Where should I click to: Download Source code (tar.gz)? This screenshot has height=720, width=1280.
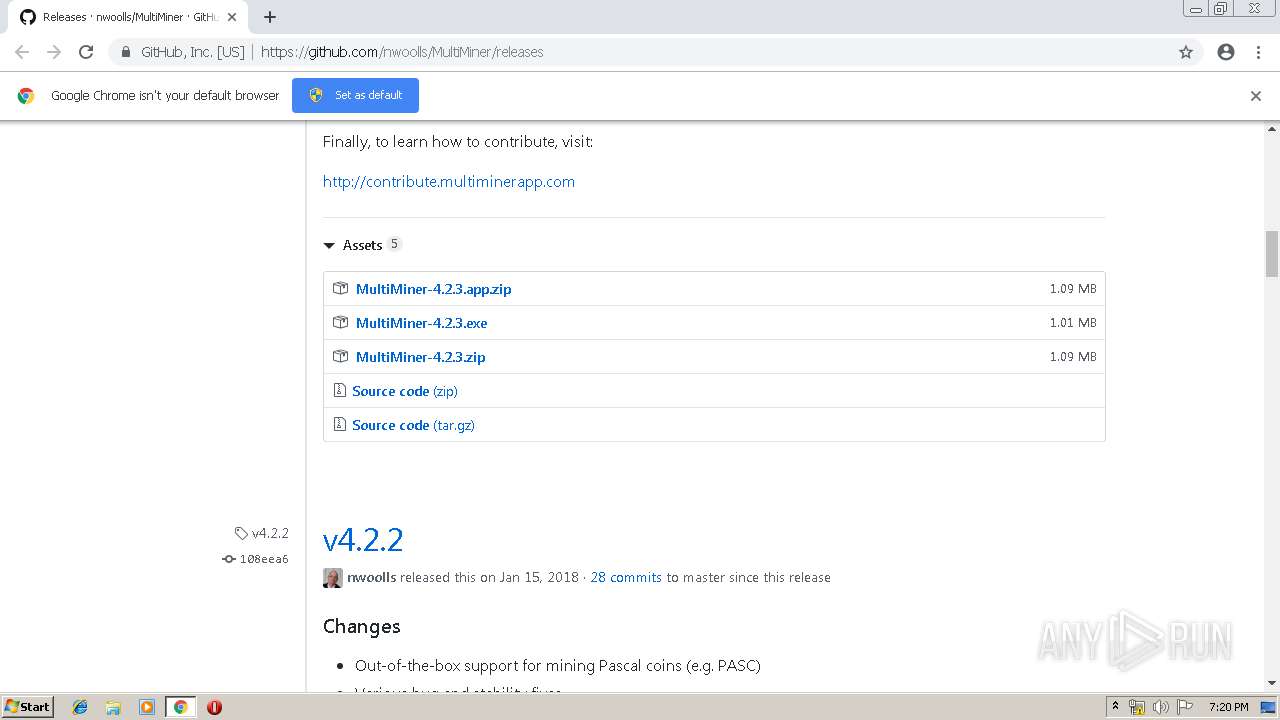click(x=413, y=425)
